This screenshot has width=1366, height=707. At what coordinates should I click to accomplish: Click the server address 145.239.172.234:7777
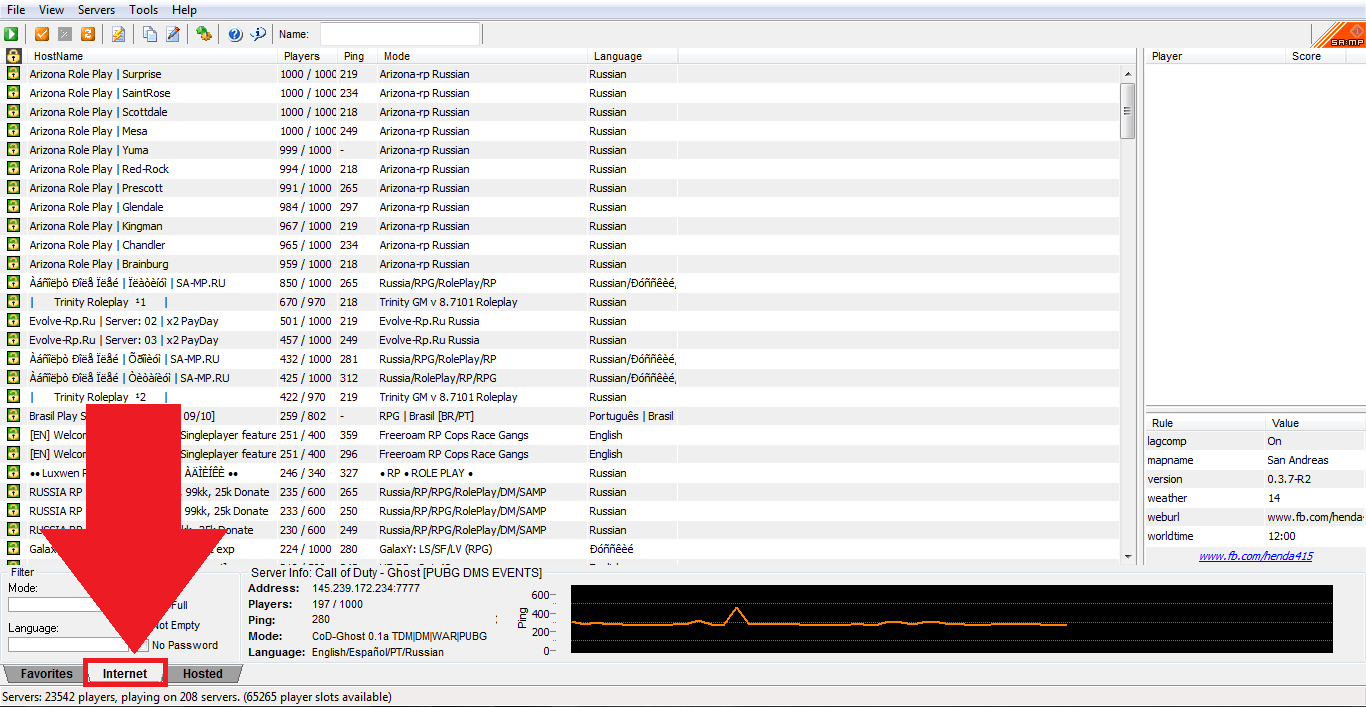click(366, 588)
